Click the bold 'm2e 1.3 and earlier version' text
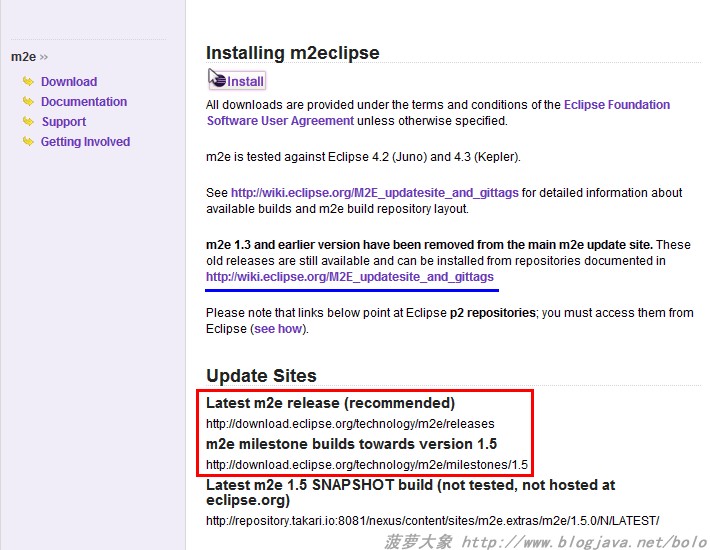Viewport: 710px width, 550px height. pyautogui.click(x=429, y=245)
